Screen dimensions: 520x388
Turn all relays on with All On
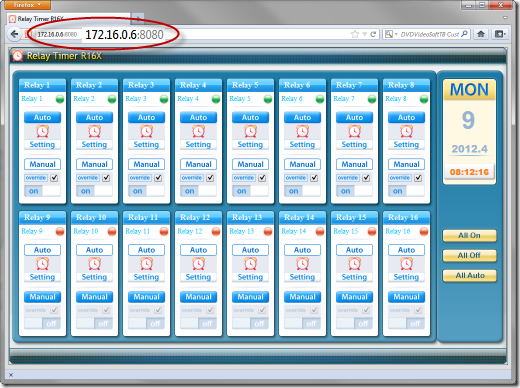tap(469, 235)
